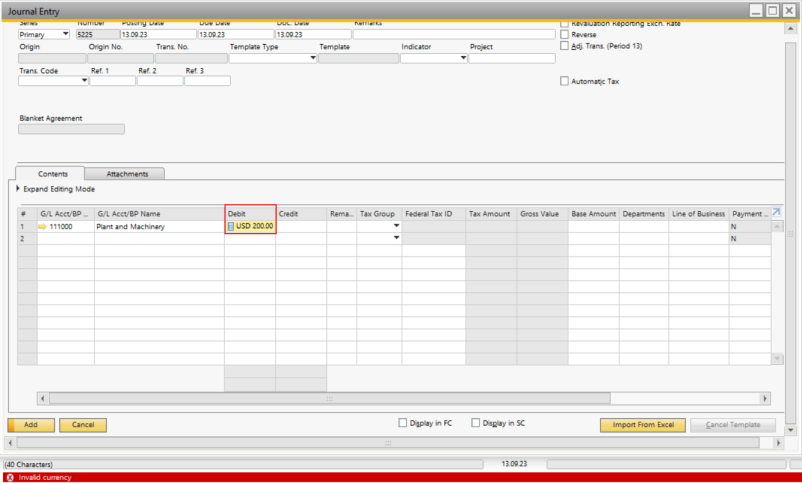Click the Credit column header
Image resolution: width=802 pixels, height=483 pixels.
301,214
